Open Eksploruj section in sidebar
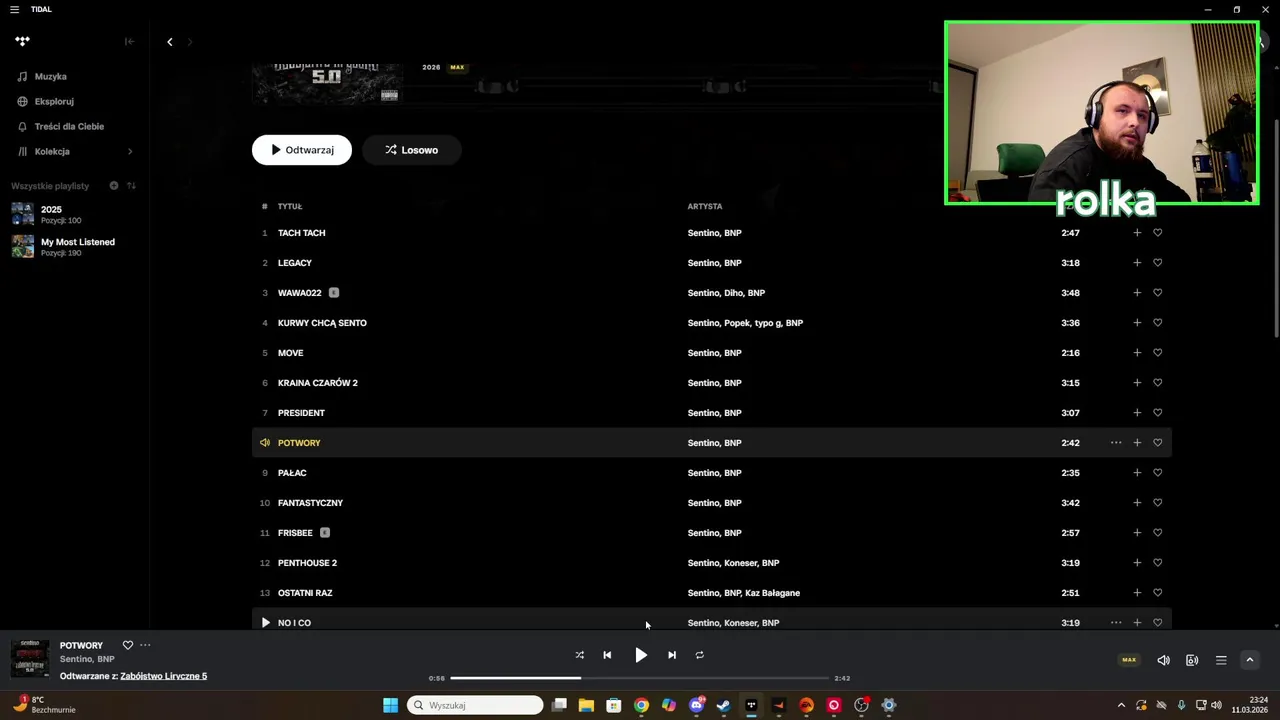The image size is (1280, 720). pyautogui.click(x=54, y=101)
